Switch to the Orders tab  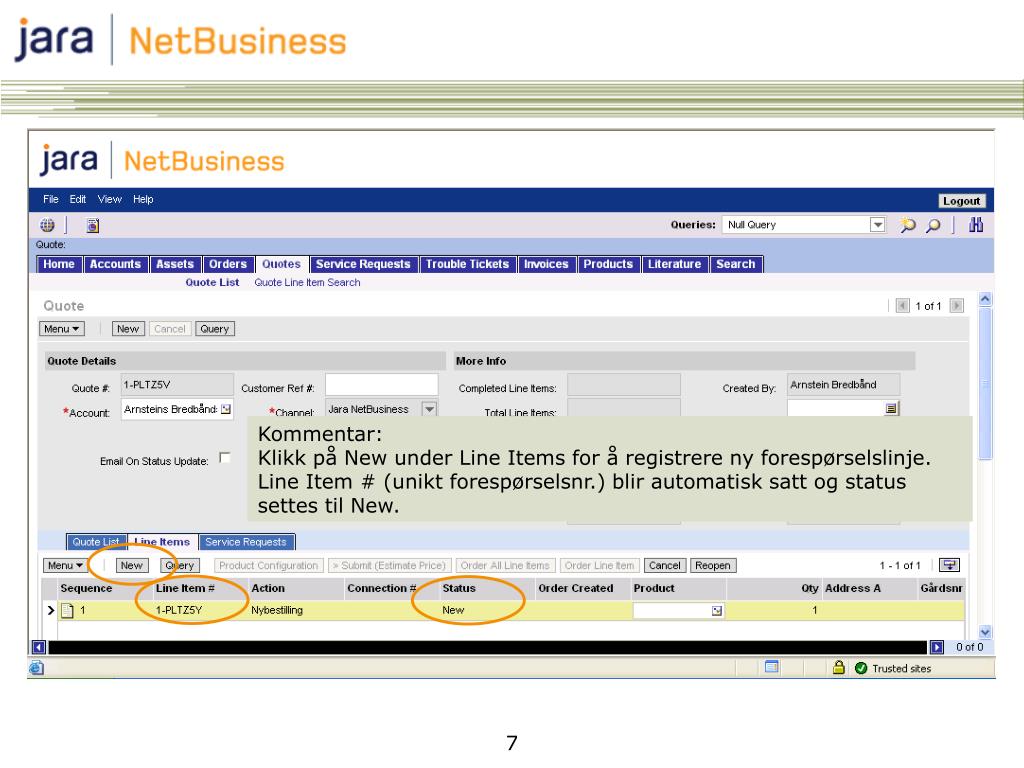(228, 264)
